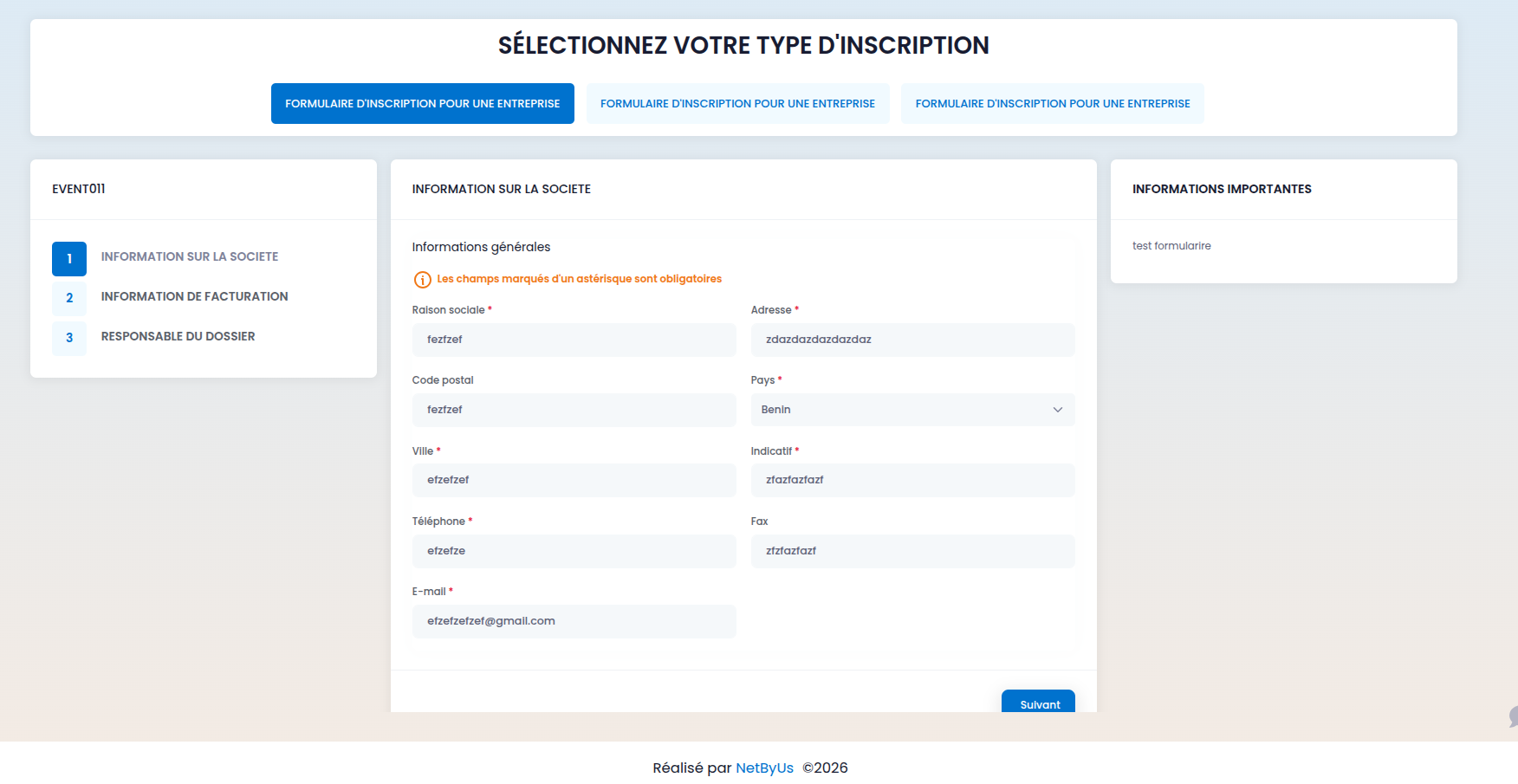Image resolution: width=1518 pixels, height=784 pixels.
Task: Select the rightmost enterprise registration form tab
Action: pos(1052,104)
